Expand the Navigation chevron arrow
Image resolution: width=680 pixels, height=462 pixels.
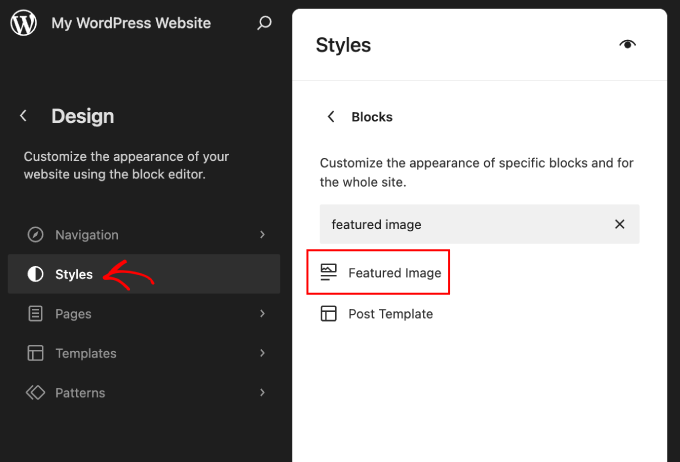(262, 235)
